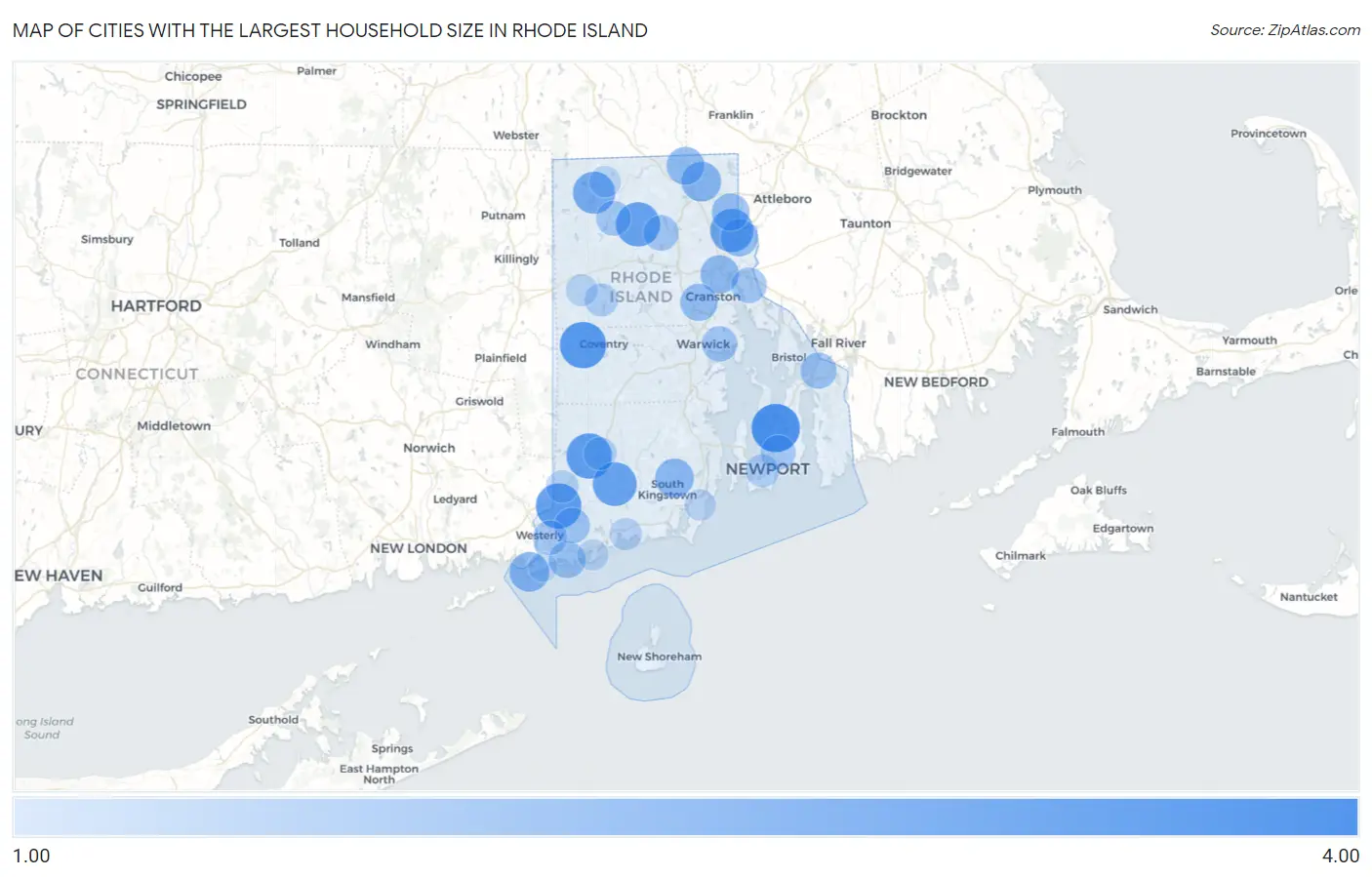Click the Middletown map label
This screenshot has height=877, width=1372.
tap(174, 426)
